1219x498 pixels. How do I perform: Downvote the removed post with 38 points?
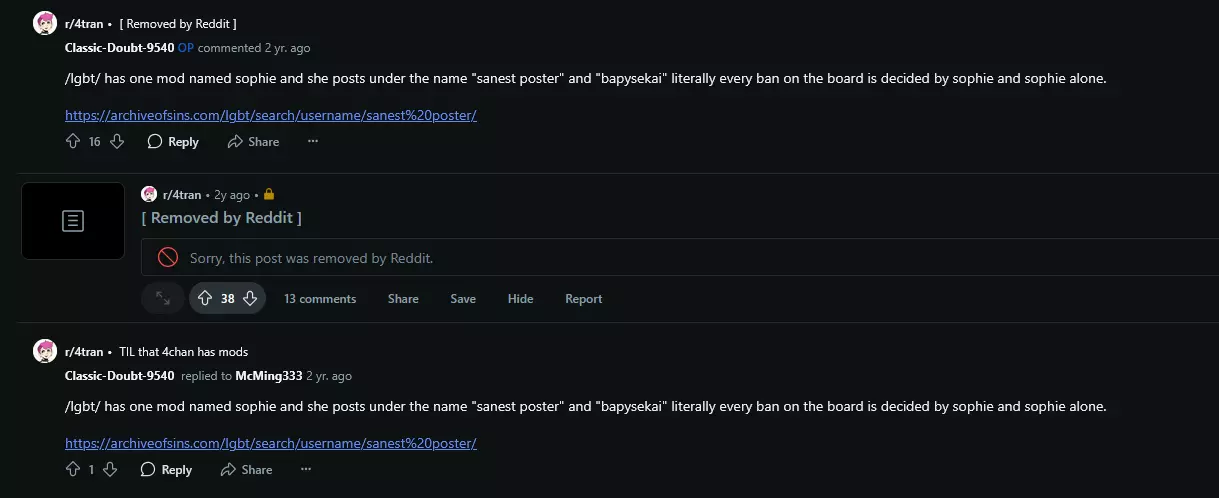pyautogui.click(x=251, y=298)
